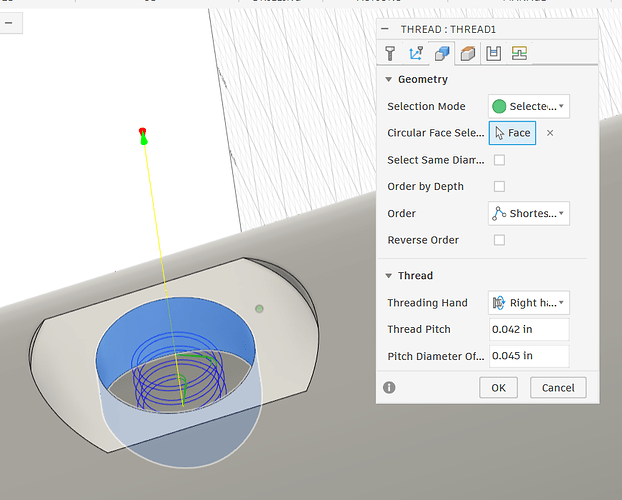Open the Heights tab icon

[x=468, y=53]
